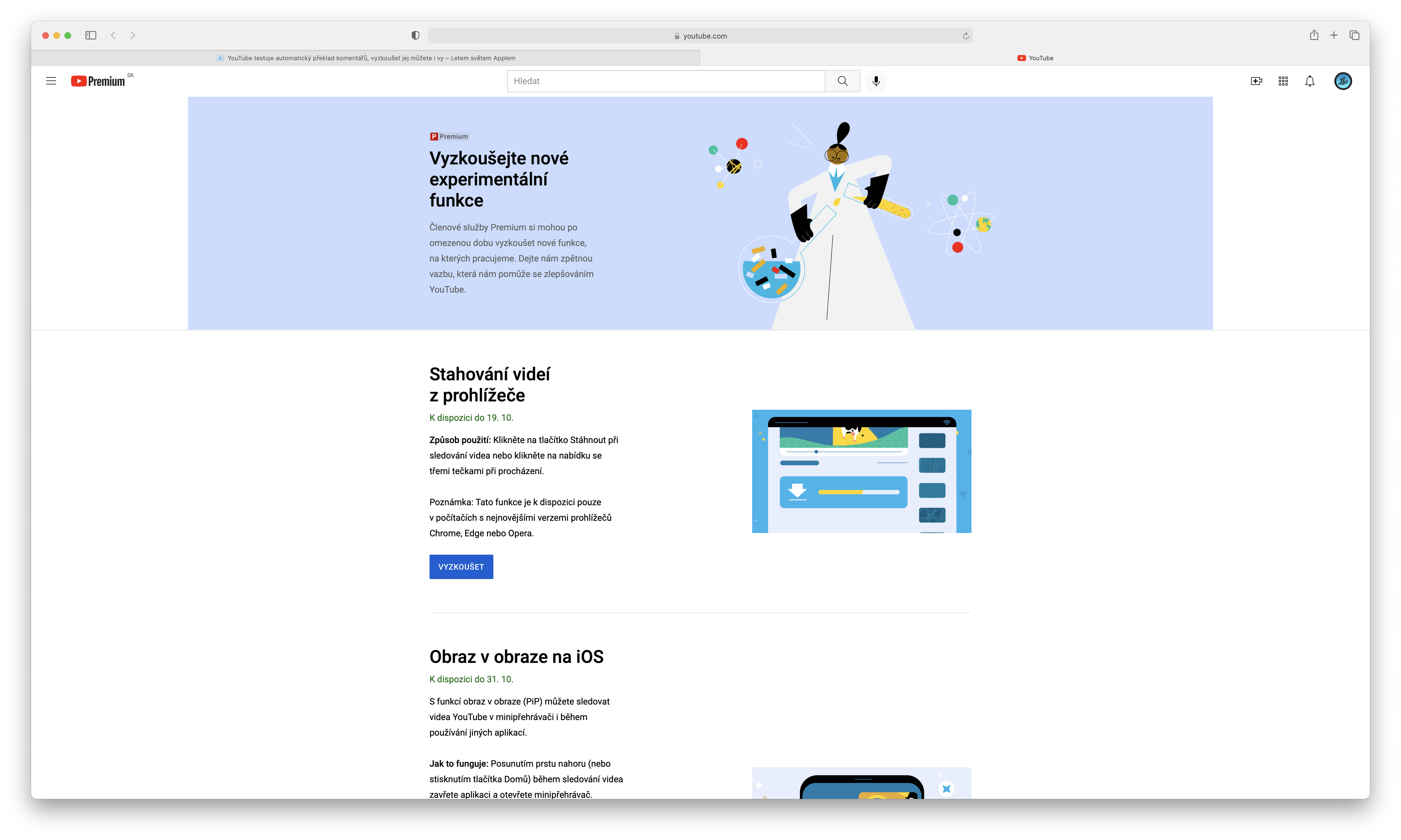This screenshot has height=840, width=1401.
Task: Click the privacy shield icon in Safari
Action: pyautogui.click(x=415, y=35)
